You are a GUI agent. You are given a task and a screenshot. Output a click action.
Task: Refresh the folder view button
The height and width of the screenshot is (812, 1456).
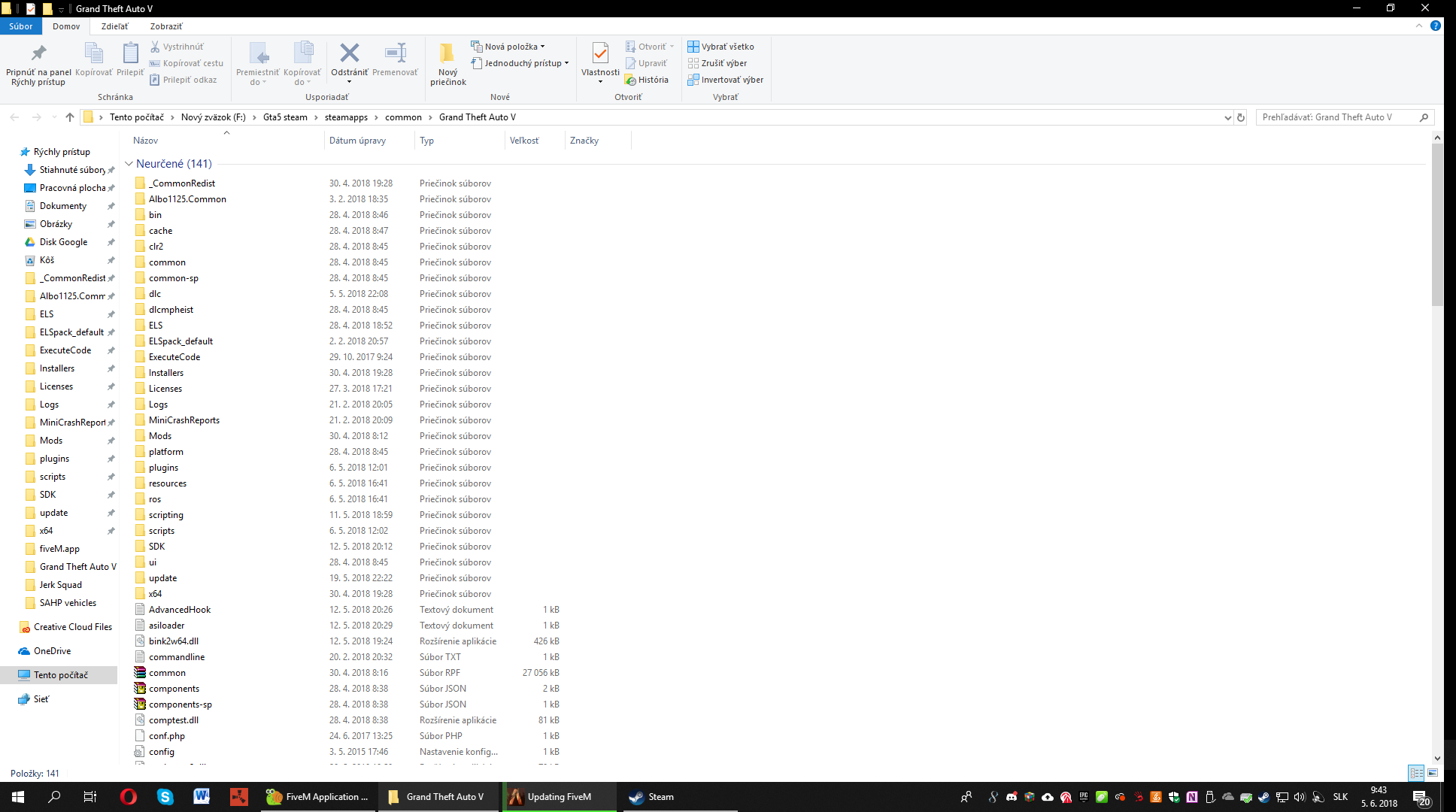tap(1241, 117)
